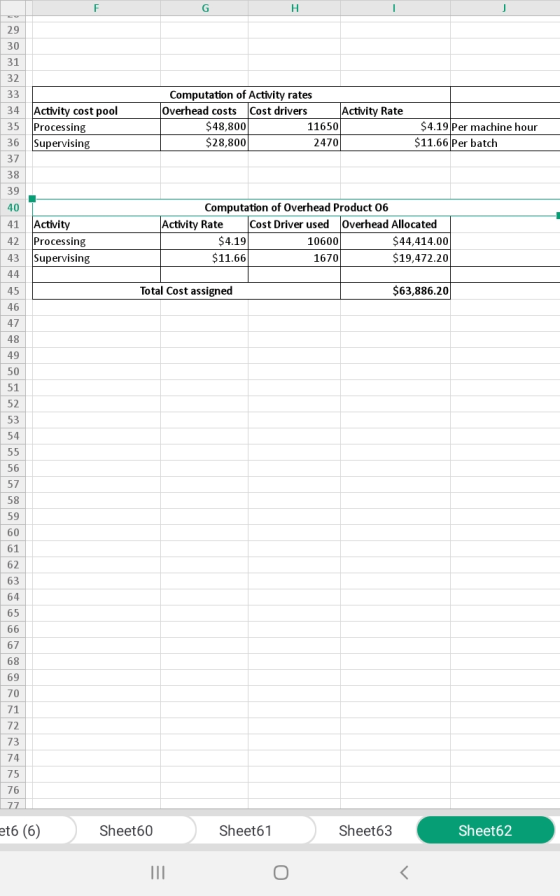Select the 'Cost drivers' header cell

click(294, 111)
